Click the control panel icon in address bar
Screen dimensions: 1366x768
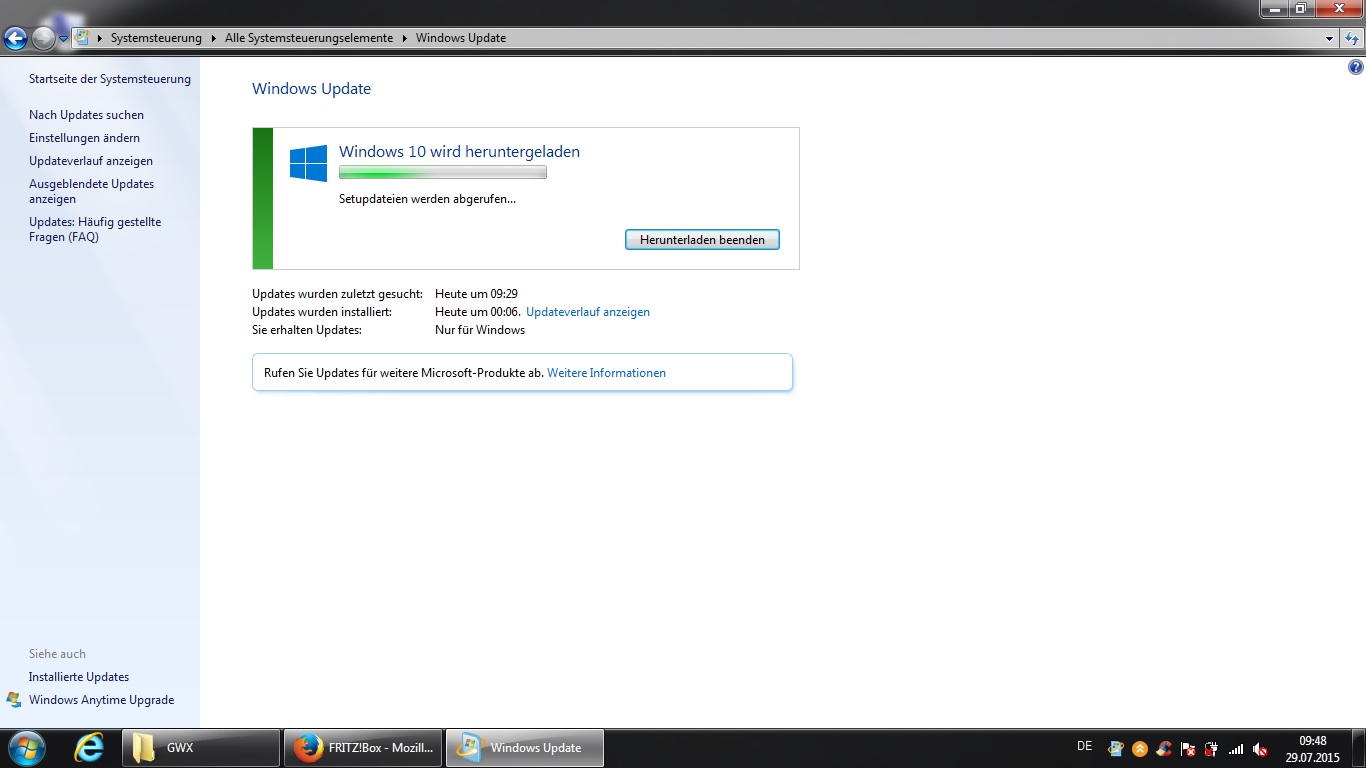coord(83,38)
